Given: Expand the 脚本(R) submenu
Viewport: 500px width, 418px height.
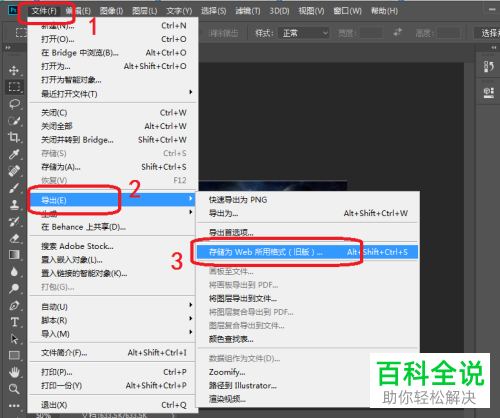Looking at the screenshot, I should click(x=113, y=320).
